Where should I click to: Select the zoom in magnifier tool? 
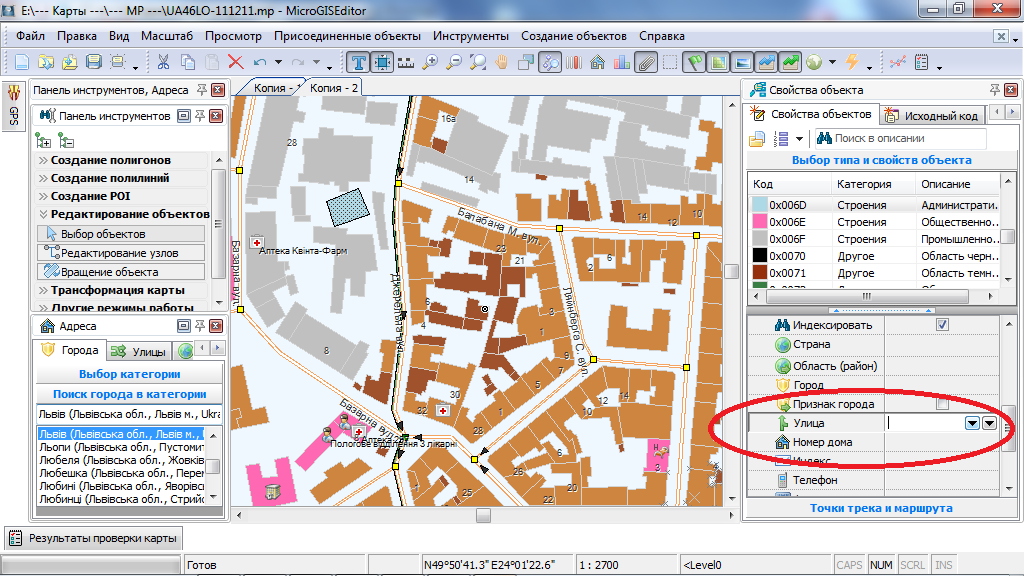(x=431, y=62)
